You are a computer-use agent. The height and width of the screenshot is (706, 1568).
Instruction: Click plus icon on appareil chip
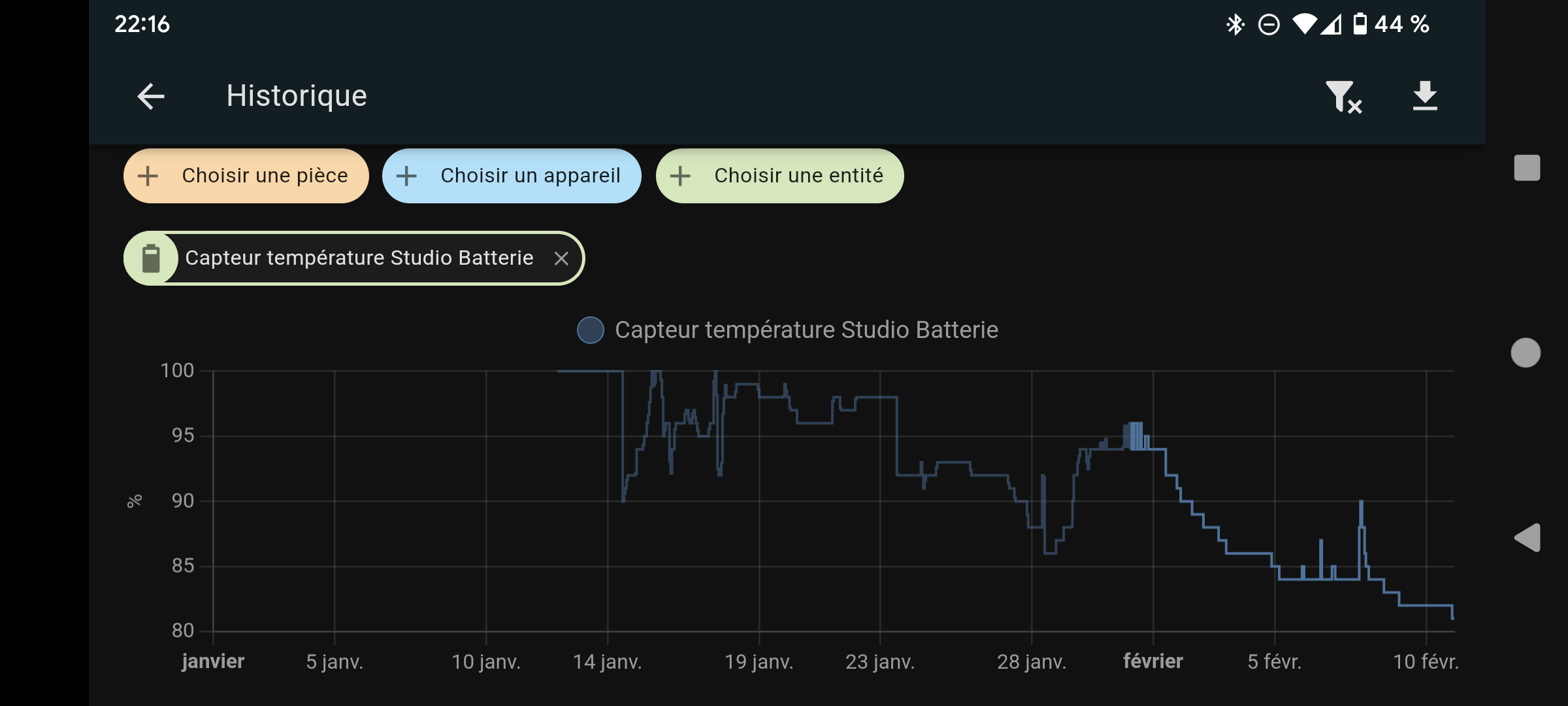pyautogui.click(x=406, y=176)
